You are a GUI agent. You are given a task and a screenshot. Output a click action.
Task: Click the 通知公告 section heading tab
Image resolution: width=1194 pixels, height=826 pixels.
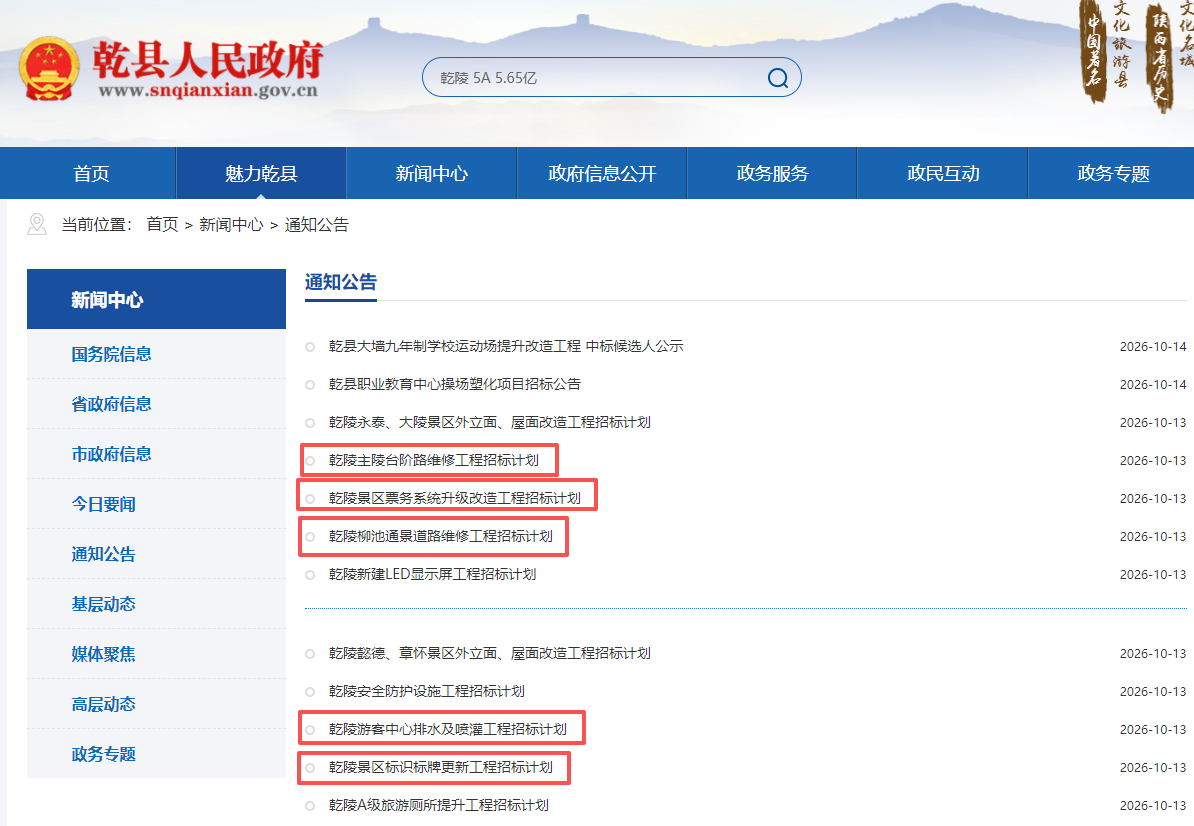[x=340, y=282]
